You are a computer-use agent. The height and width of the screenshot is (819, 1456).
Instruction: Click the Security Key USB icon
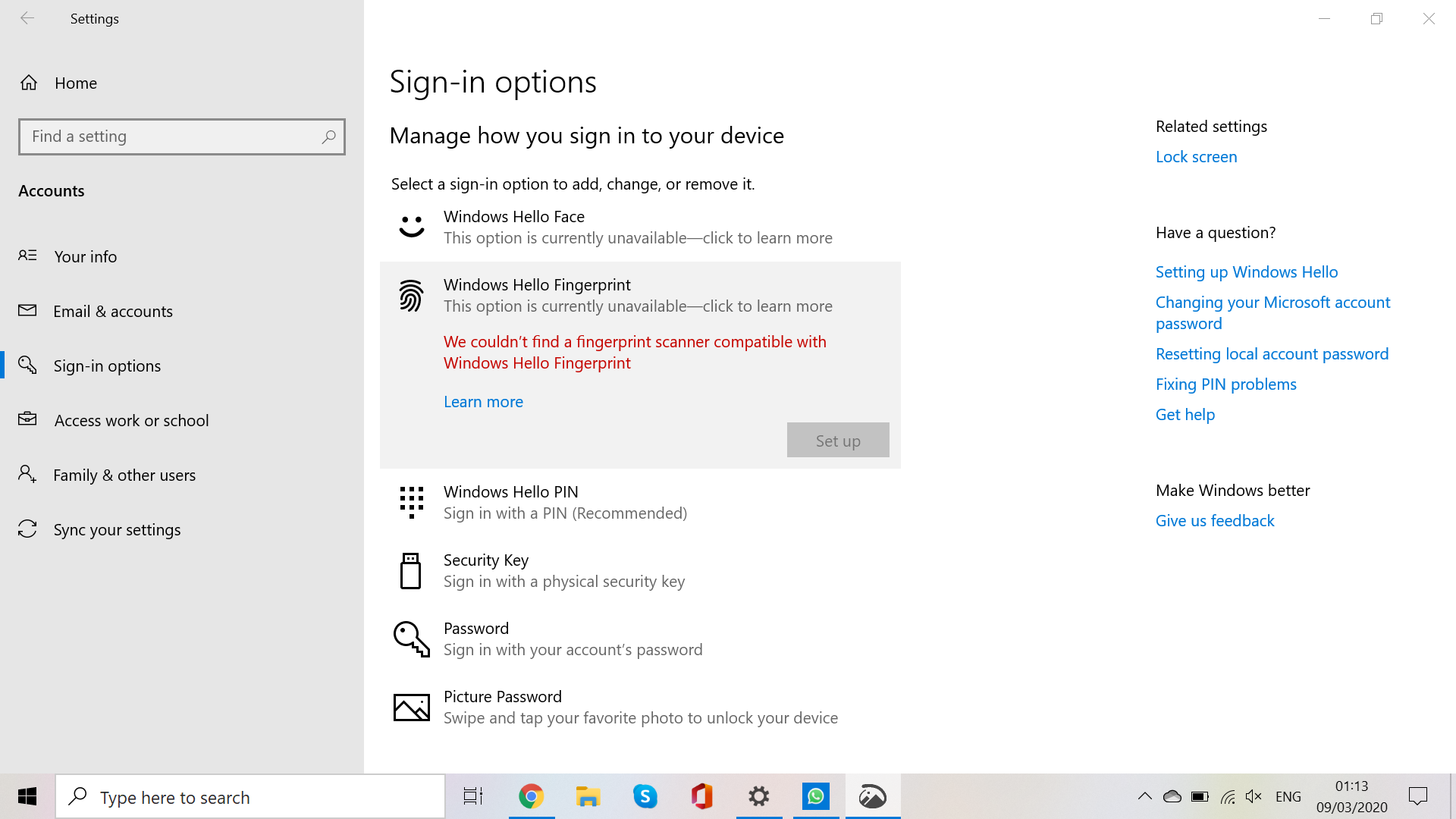point(410,570)
